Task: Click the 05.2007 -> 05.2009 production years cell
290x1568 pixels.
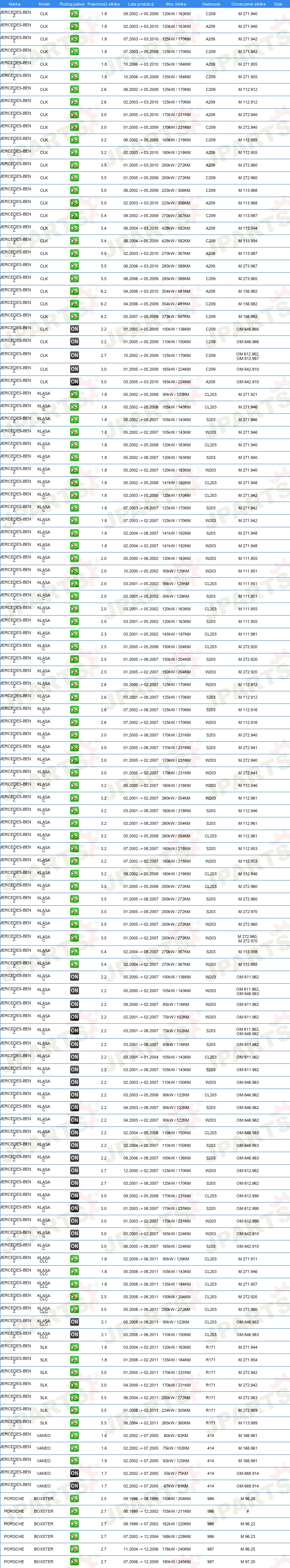Action: [x=141, y=316]
